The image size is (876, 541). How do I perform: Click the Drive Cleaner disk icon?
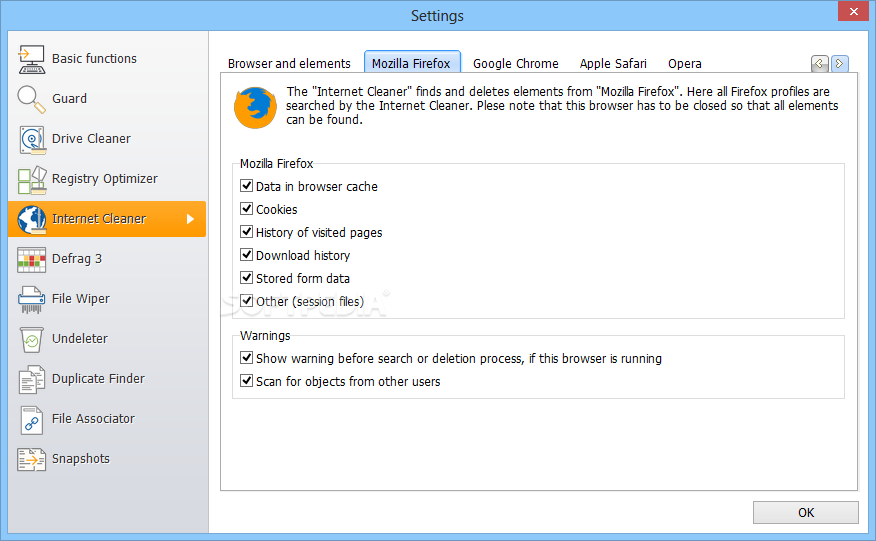[31, 139]
